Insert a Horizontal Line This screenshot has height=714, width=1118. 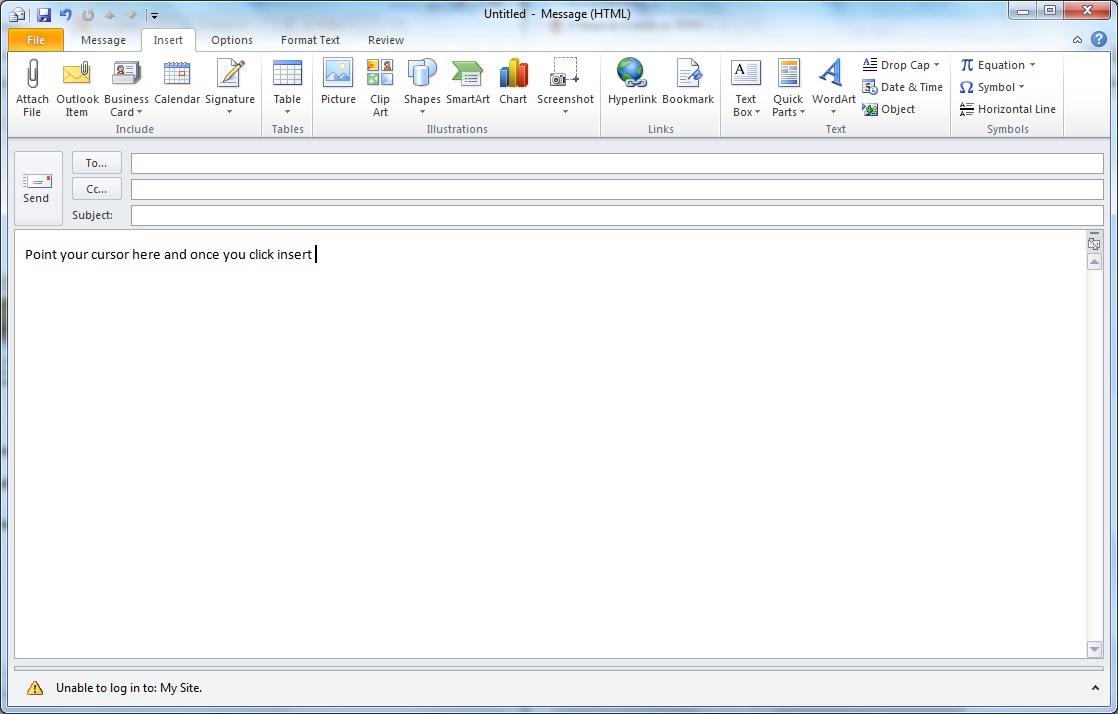(1007, 109)
